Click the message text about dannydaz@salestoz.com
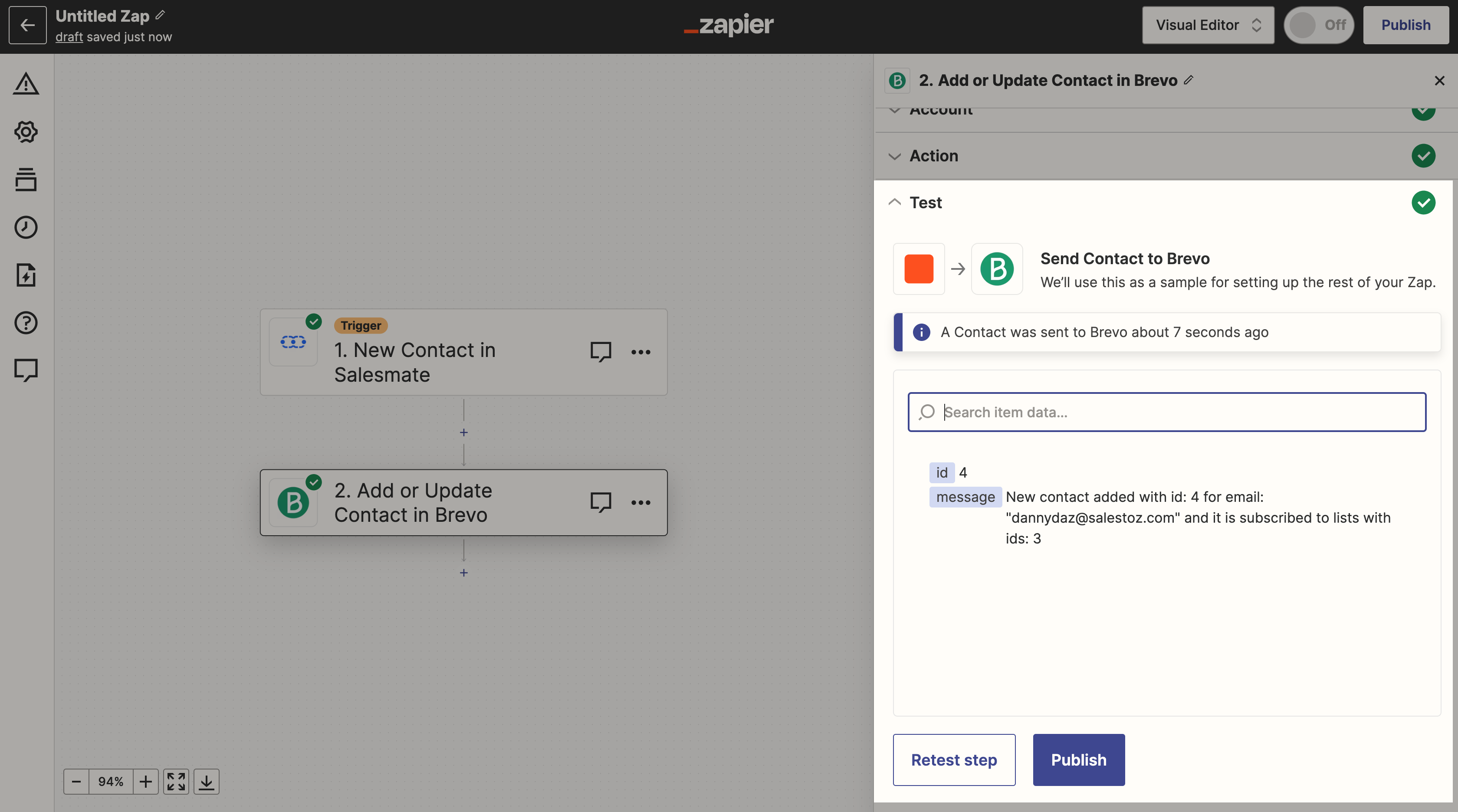 [1198, 518]
